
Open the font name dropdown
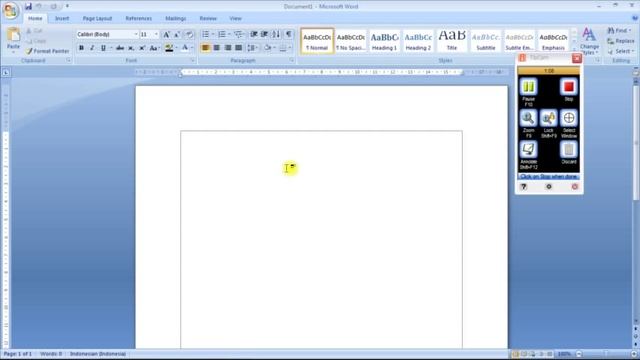136,35
